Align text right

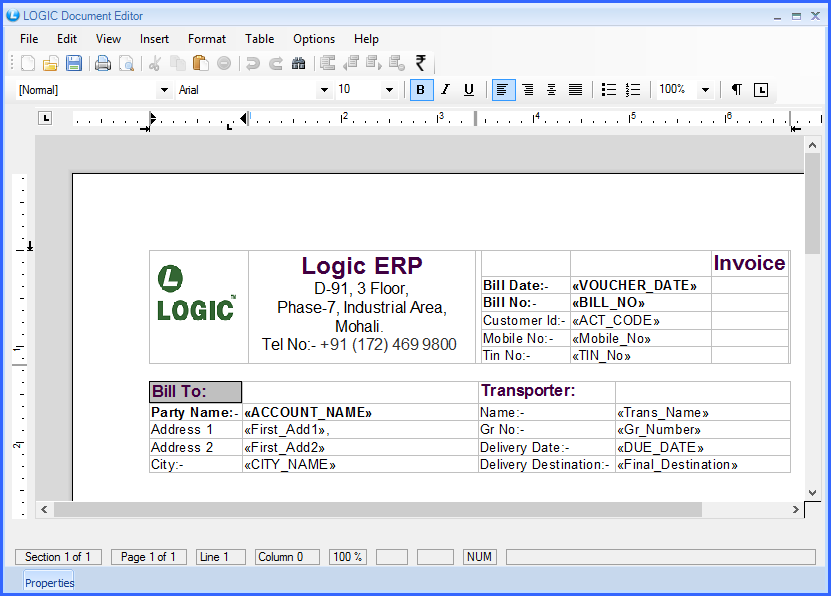528,90
